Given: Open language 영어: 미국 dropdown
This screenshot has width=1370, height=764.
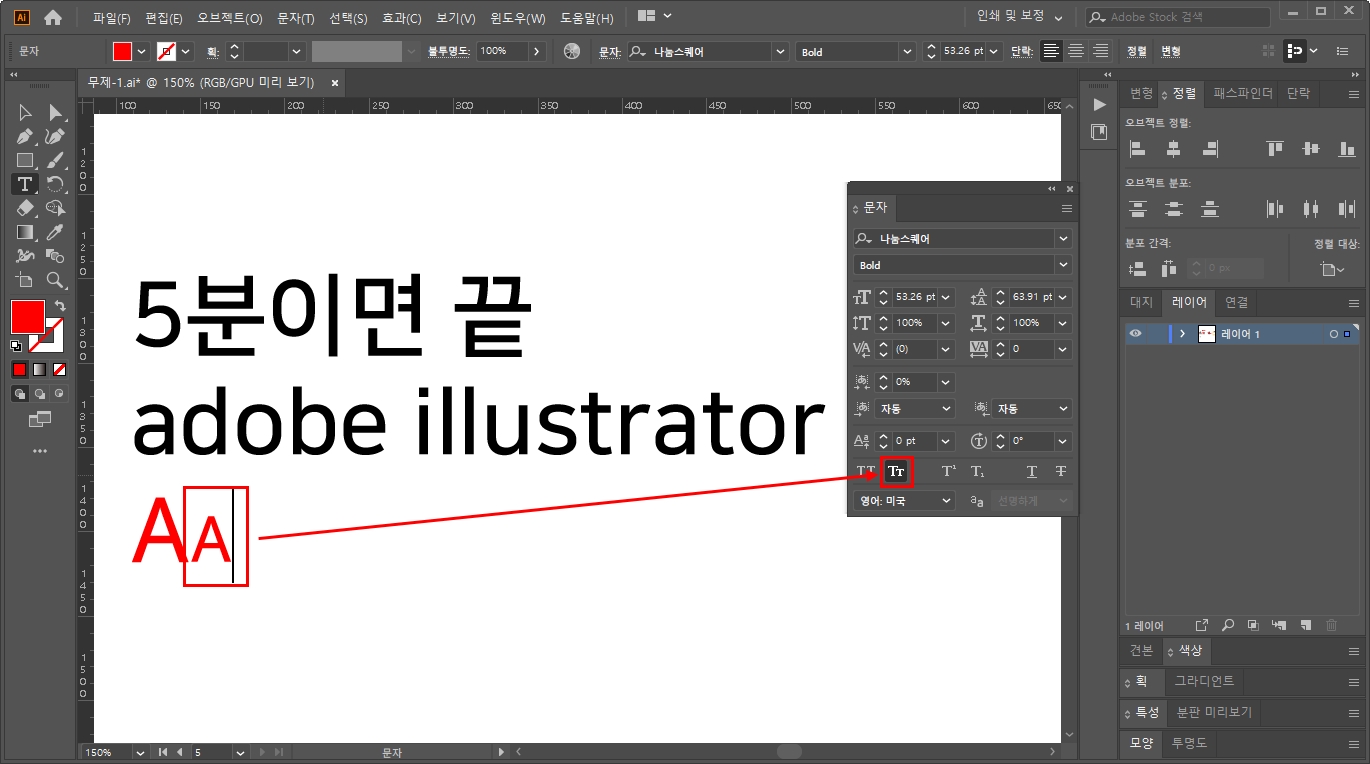Looking at the screenshot, I should click(x=906, y=501).
